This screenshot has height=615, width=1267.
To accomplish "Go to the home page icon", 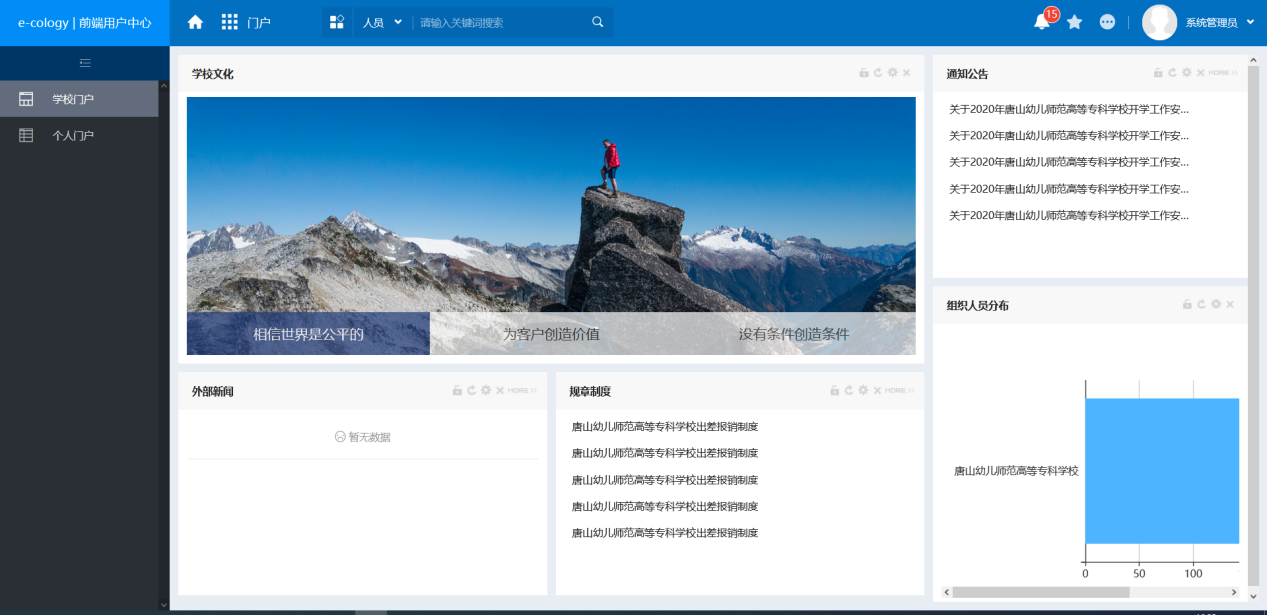I will 195,22.
